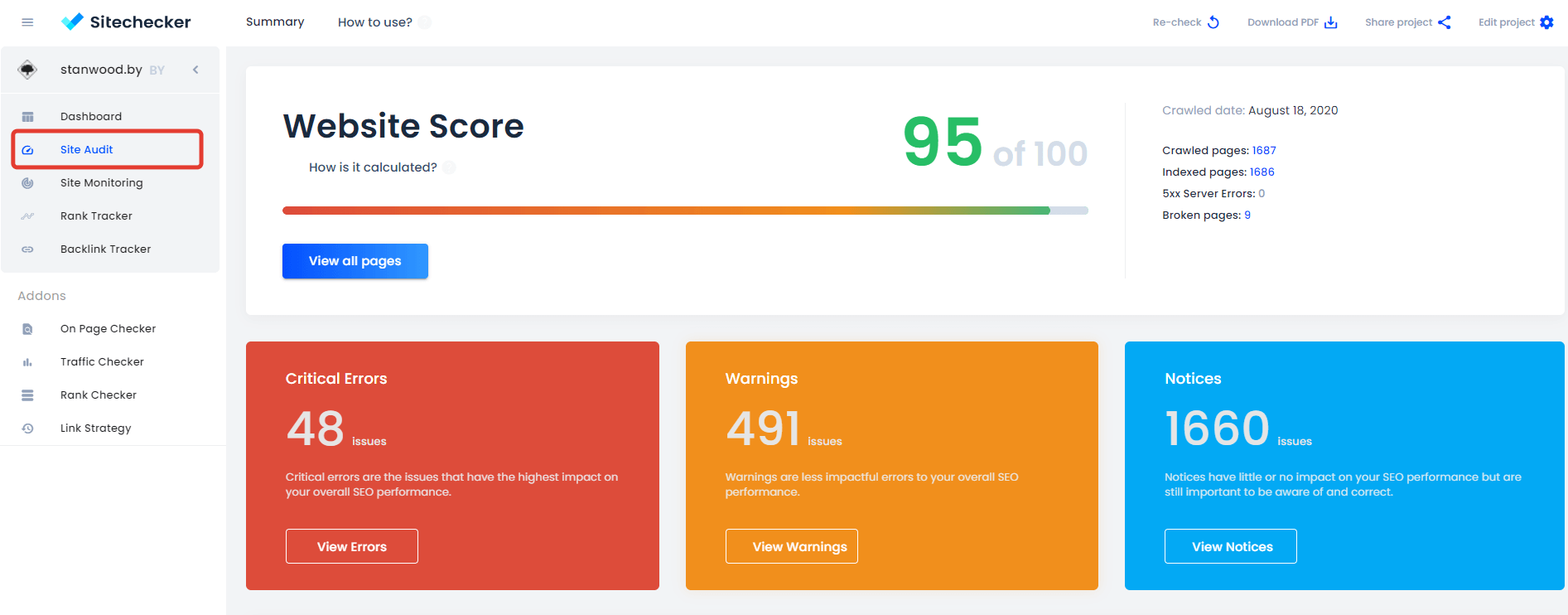Click the View all pages button
The height and width of the screenshot is (615, 1568).
coord(355,261)
